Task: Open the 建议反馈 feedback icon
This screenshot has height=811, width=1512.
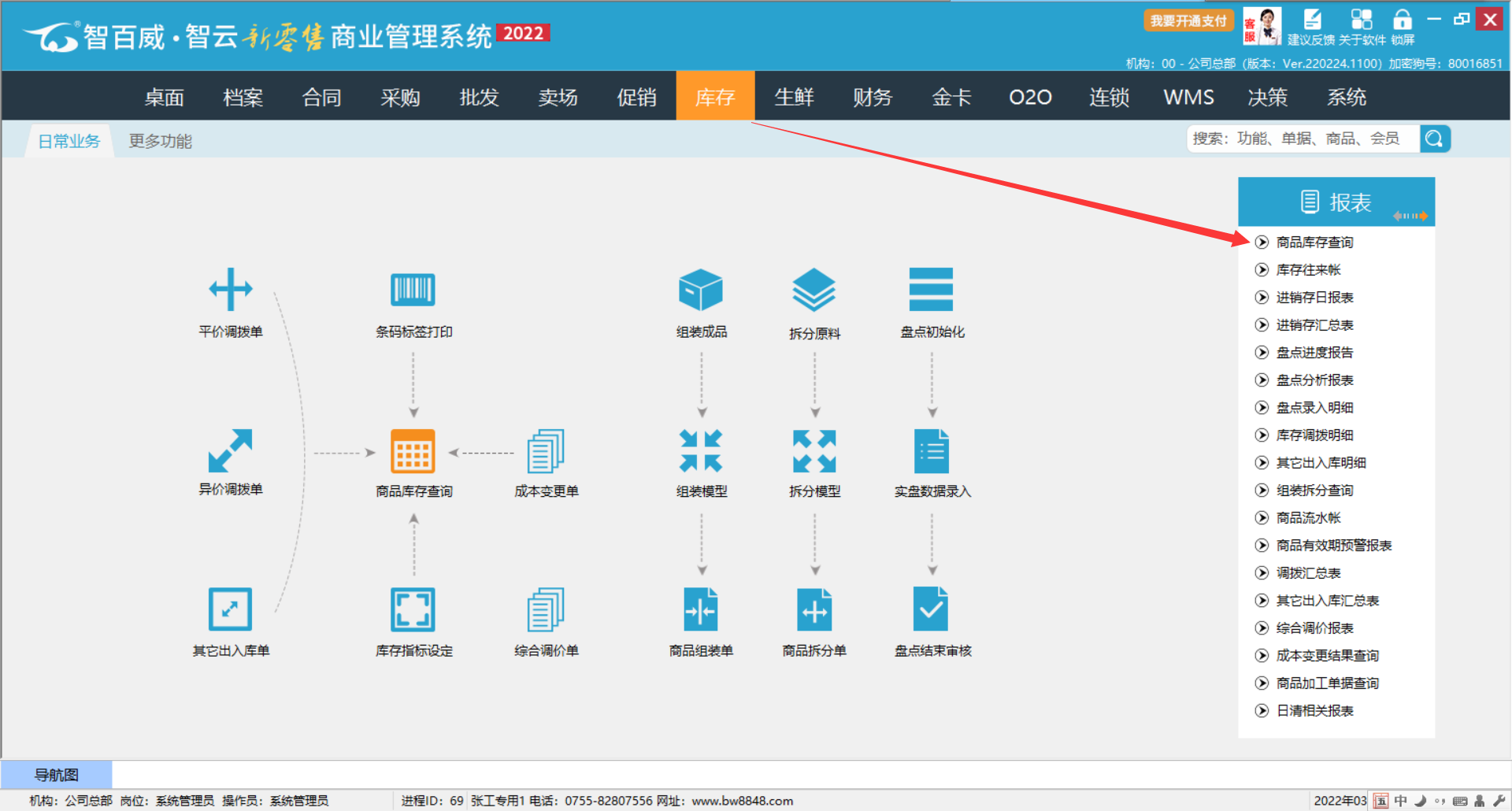Action: [x=1311, y=20]
